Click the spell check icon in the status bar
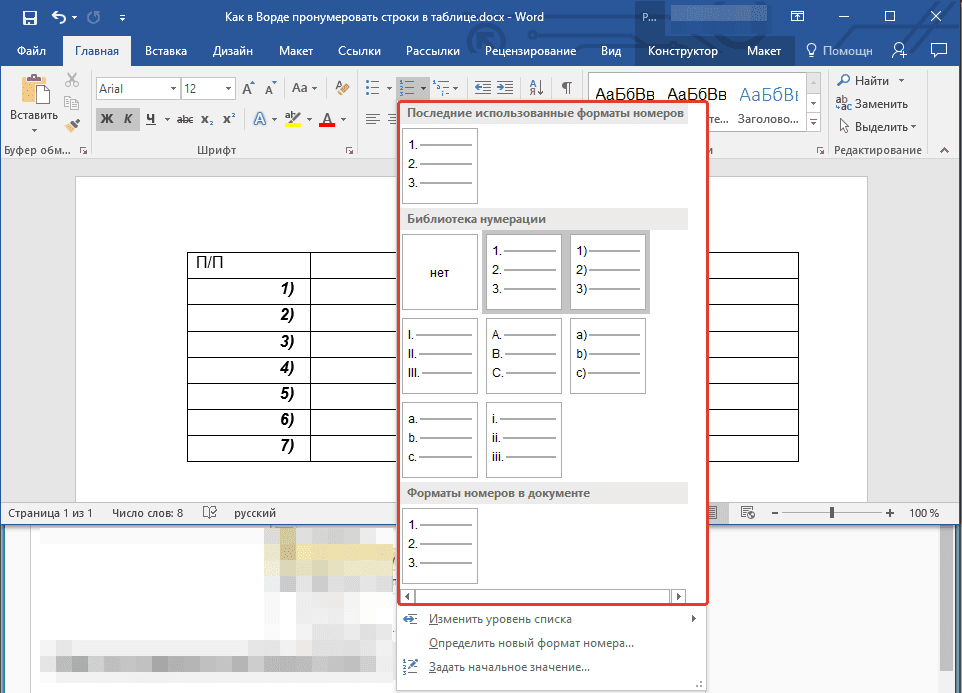 (x=209, y=513)
